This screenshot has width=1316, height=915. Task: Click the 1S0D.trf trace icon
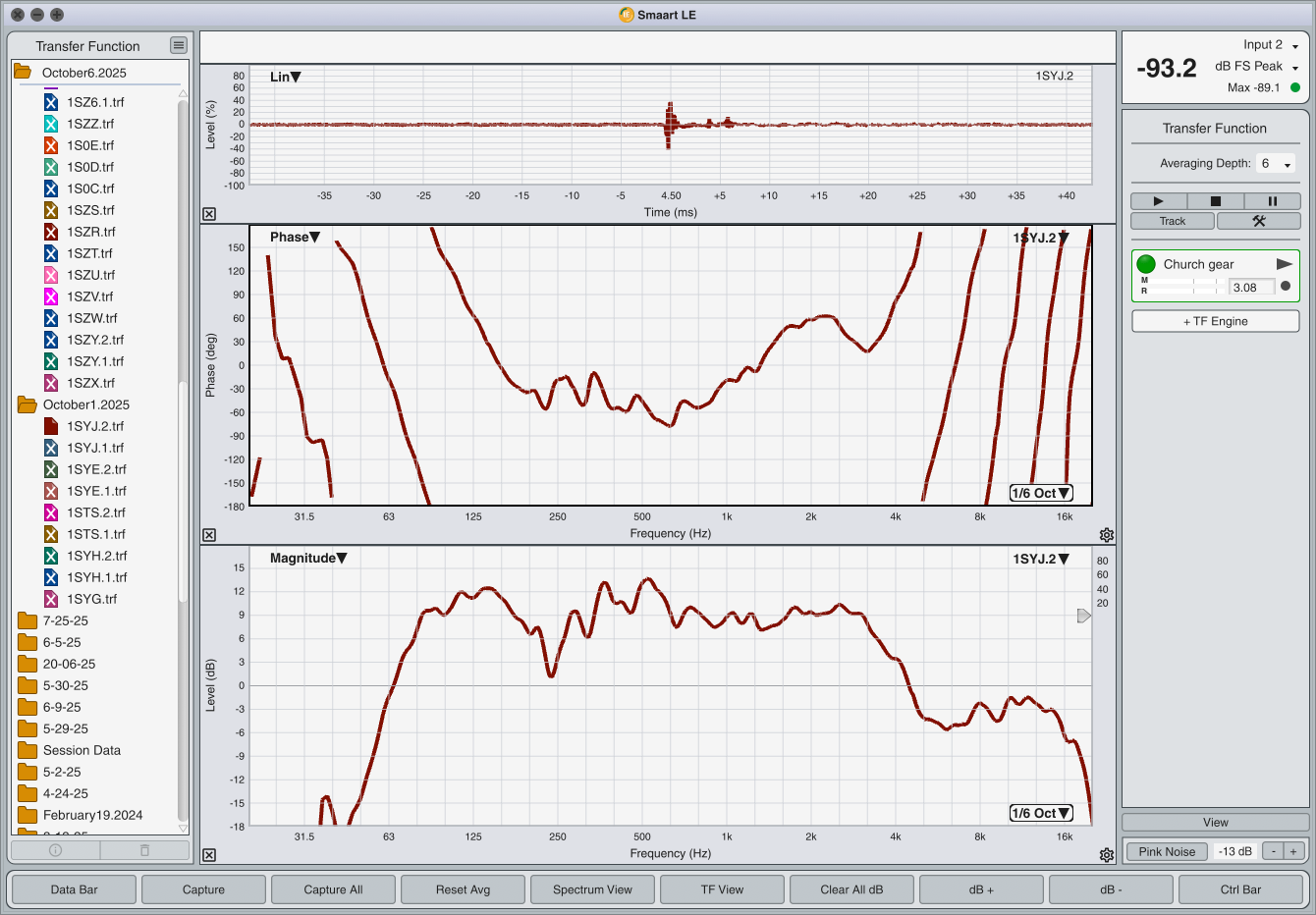(51, 167)
